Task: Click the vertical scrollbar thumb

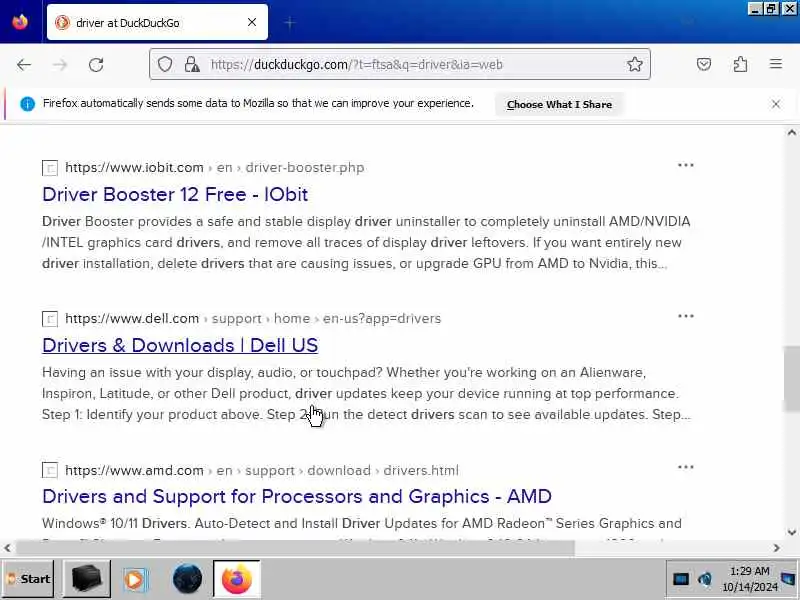Action: 791,378
